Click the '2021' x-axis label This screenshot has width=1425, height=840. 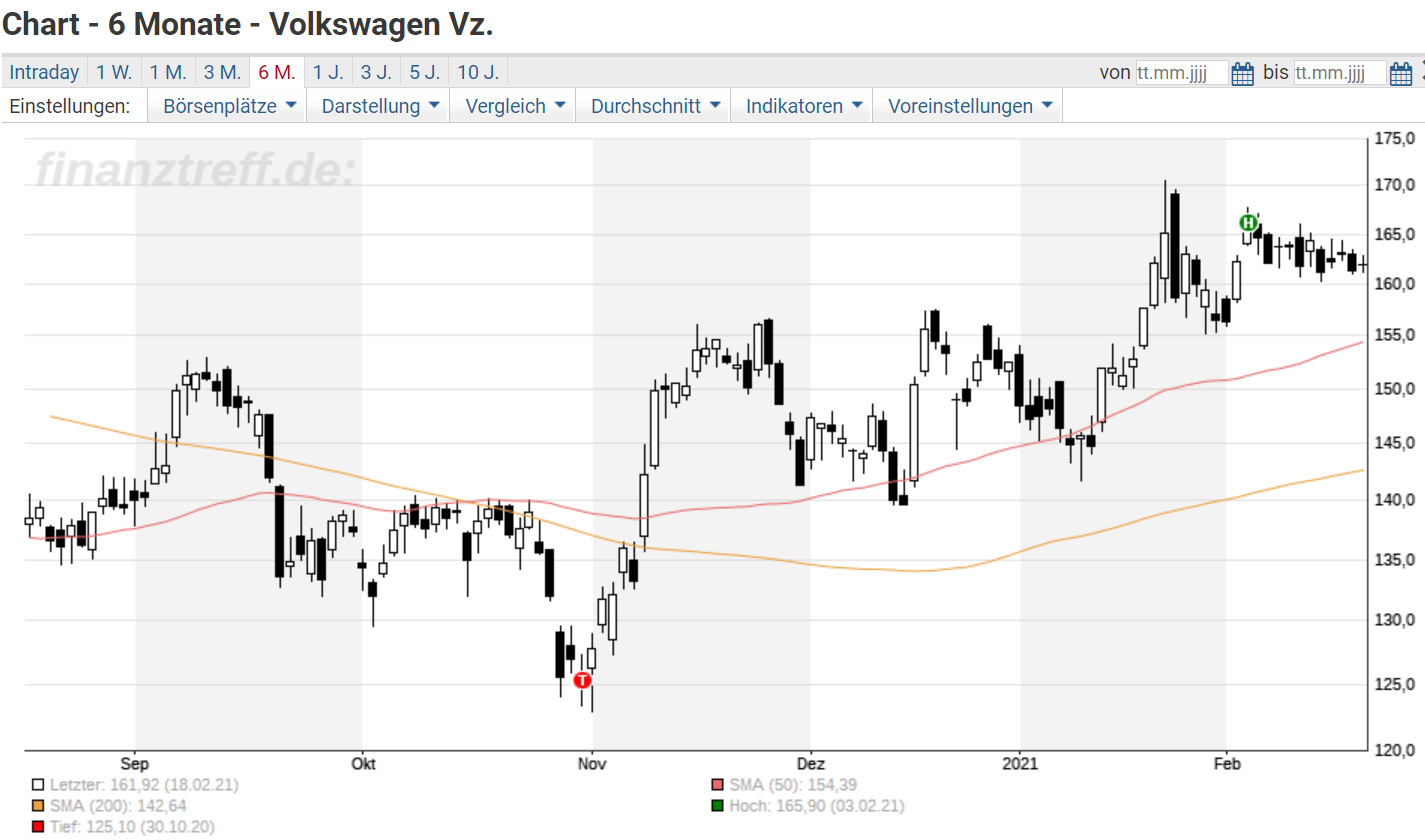tap(1021, 764)
